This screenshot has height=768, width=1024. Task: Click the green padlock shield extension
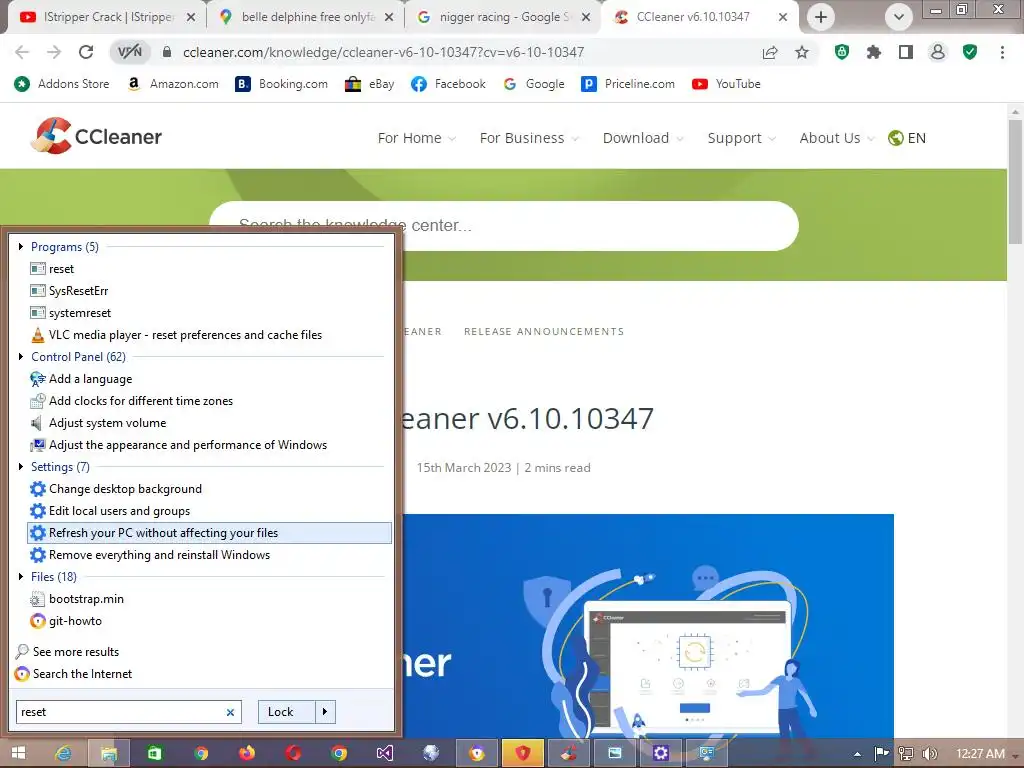(x=842, y=52)
